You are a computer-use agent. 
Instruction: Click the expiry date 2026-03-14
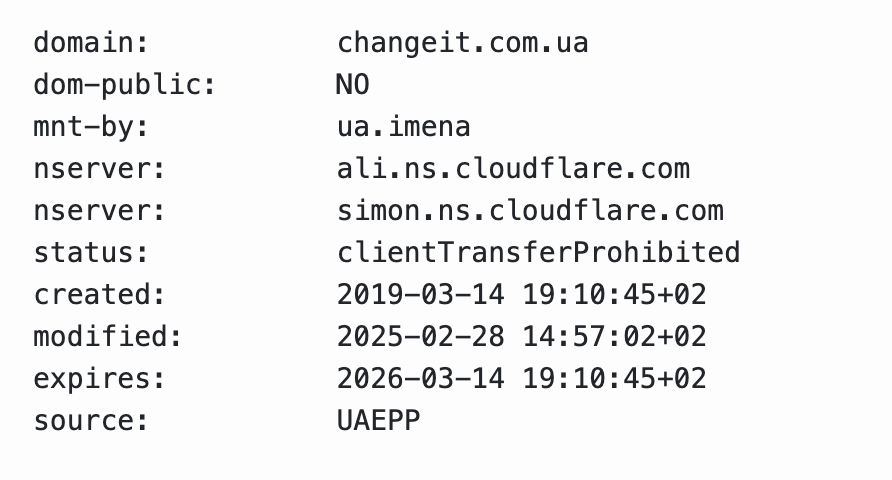coord(420,379)
